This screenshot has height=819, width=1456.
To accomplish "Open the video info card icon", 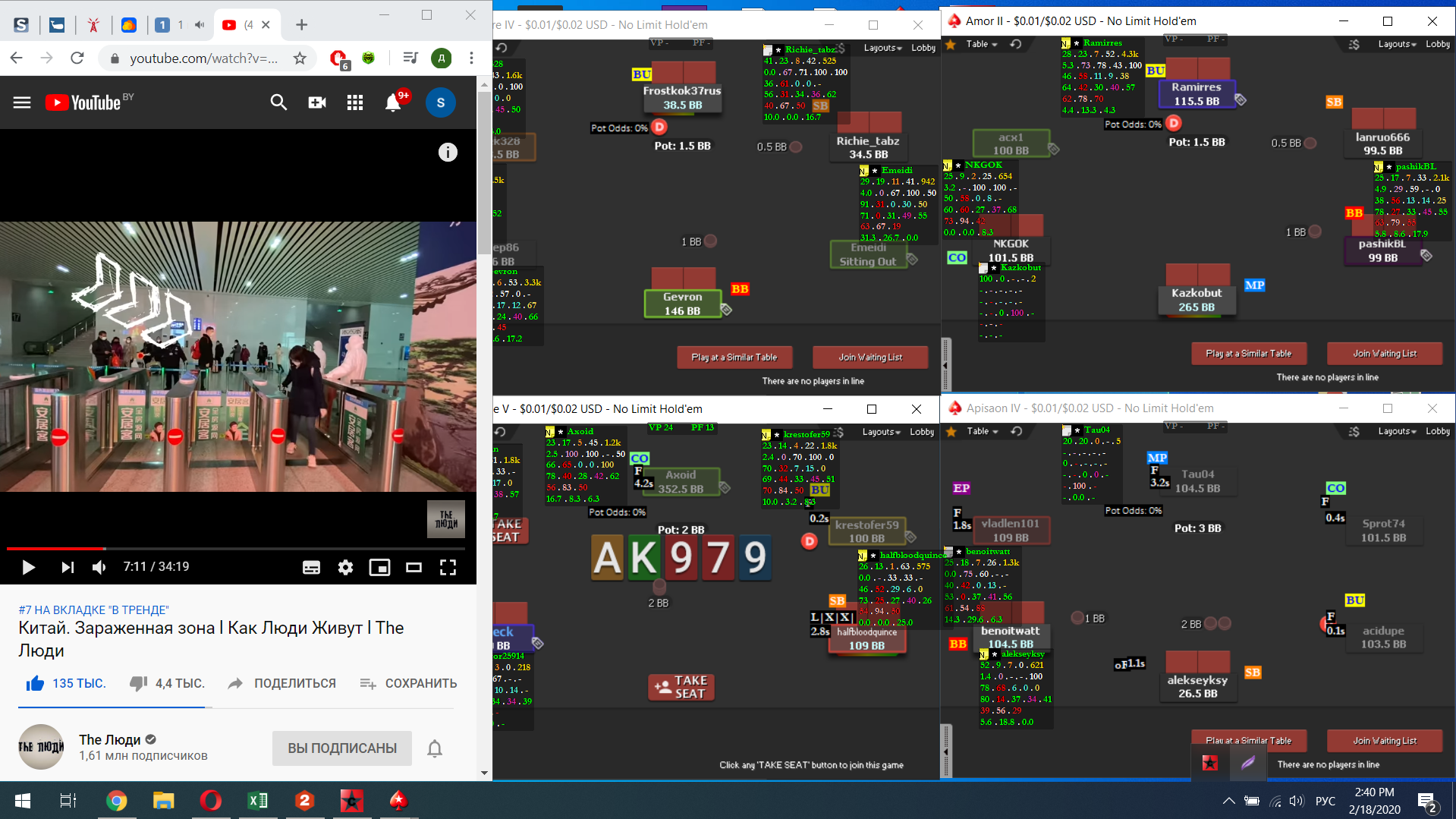I will (448, 153).
